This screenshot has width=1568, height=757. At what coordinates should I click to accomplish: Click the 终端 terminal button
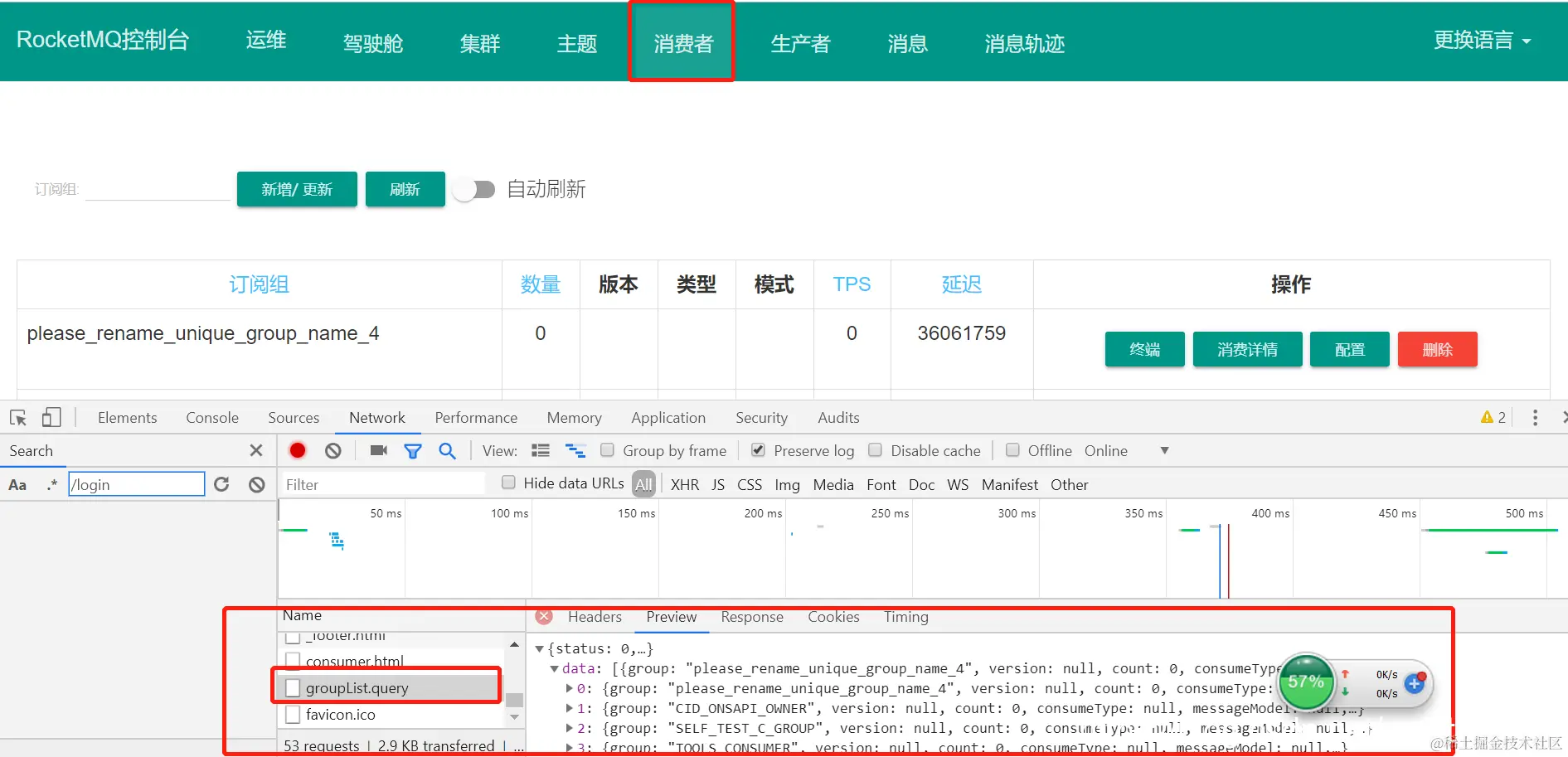pyautogui.click(x=1144, y=349)
